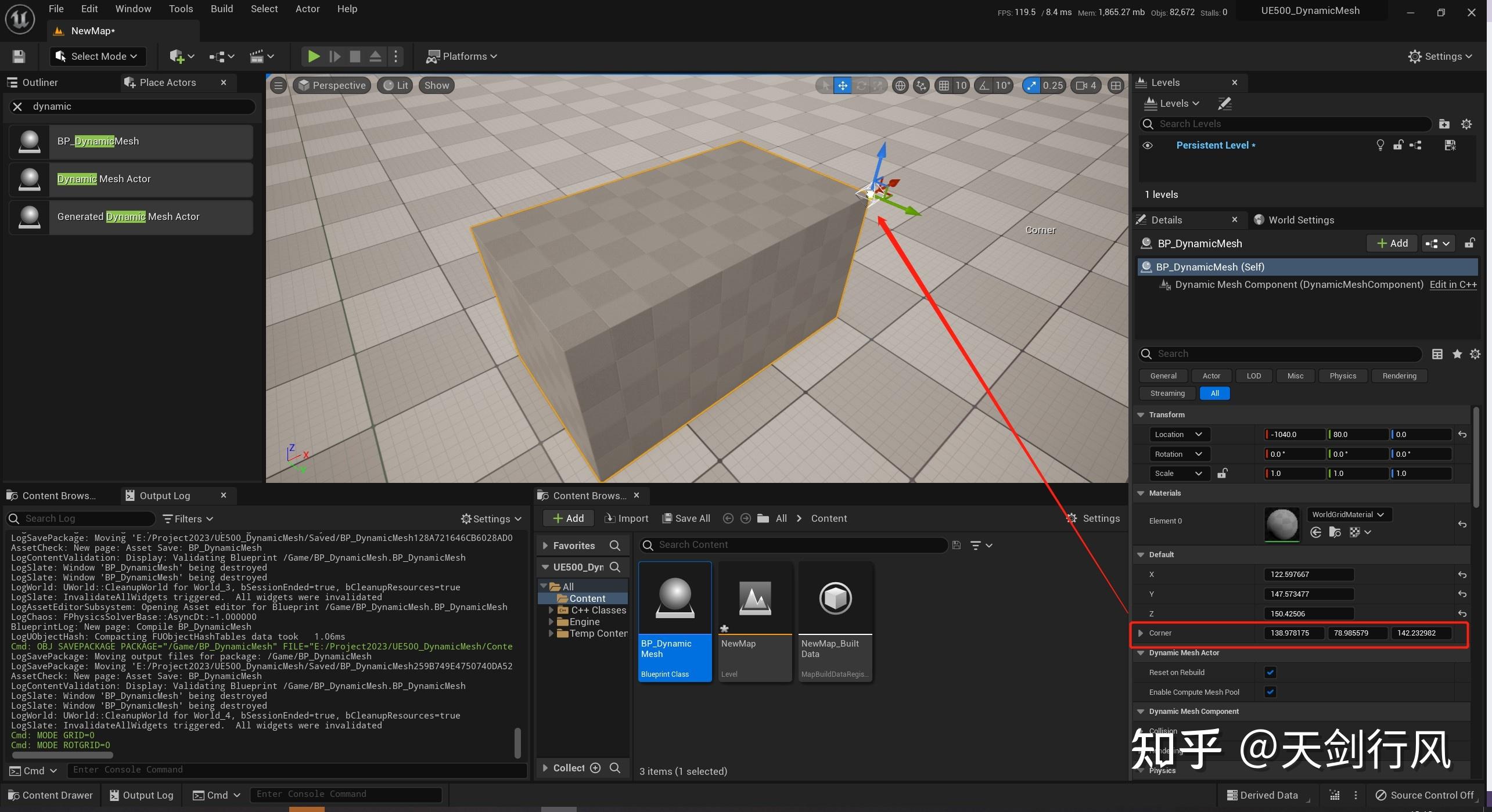This screenshot has width=1492, height=812.
Task: Toggle Persistent Level visibility eye
Action: tap(1148, 146)
